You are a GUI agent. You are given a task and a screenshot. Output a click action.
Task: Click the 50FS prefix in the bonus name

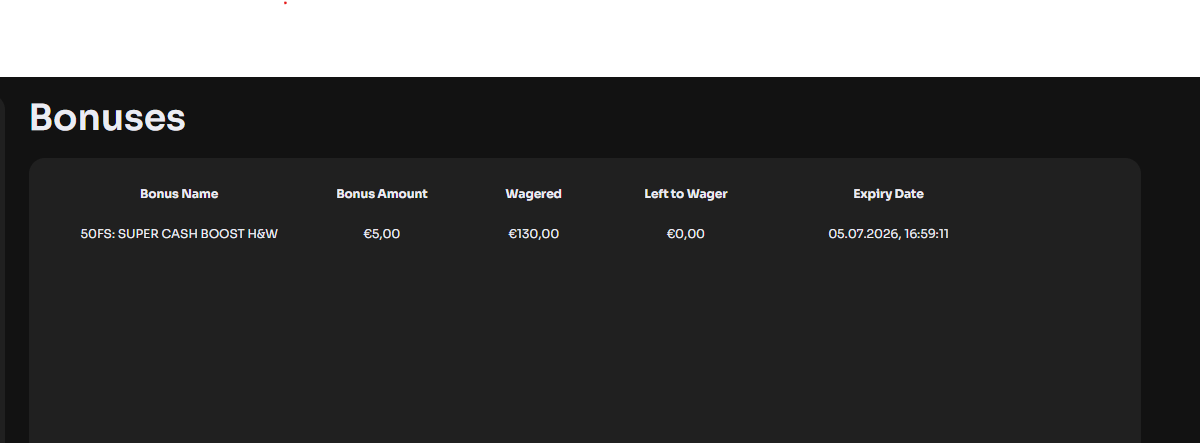click(x=96, y=234)
